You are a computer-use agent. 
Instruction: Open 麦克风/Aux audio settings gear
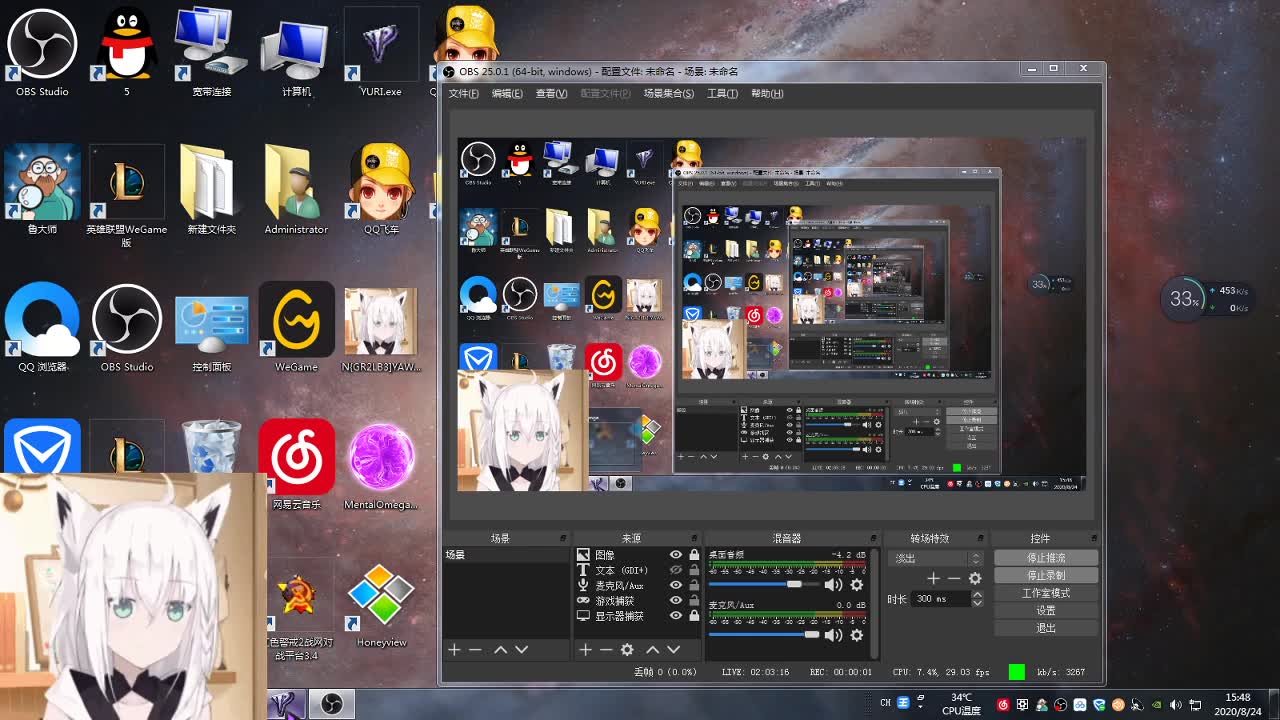[x=857, y=635]
